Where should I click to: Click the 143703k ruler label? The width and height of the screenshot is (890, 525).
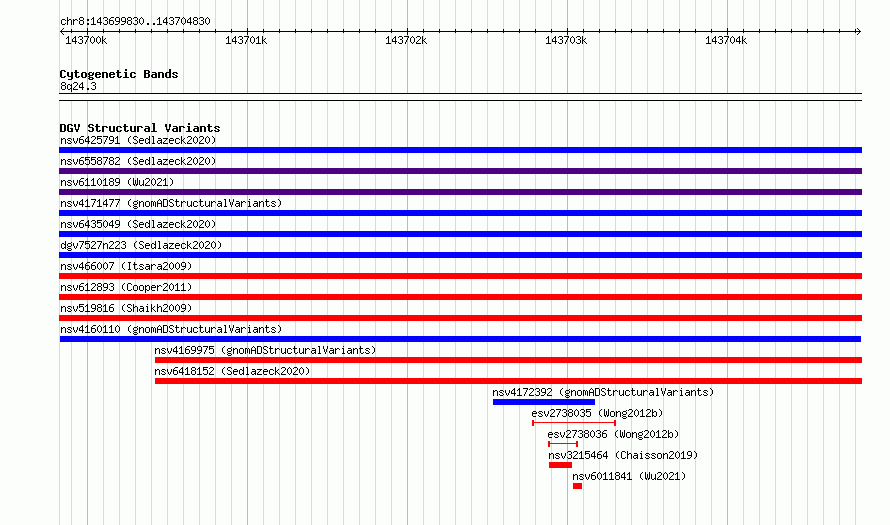[x=566, y=40]
